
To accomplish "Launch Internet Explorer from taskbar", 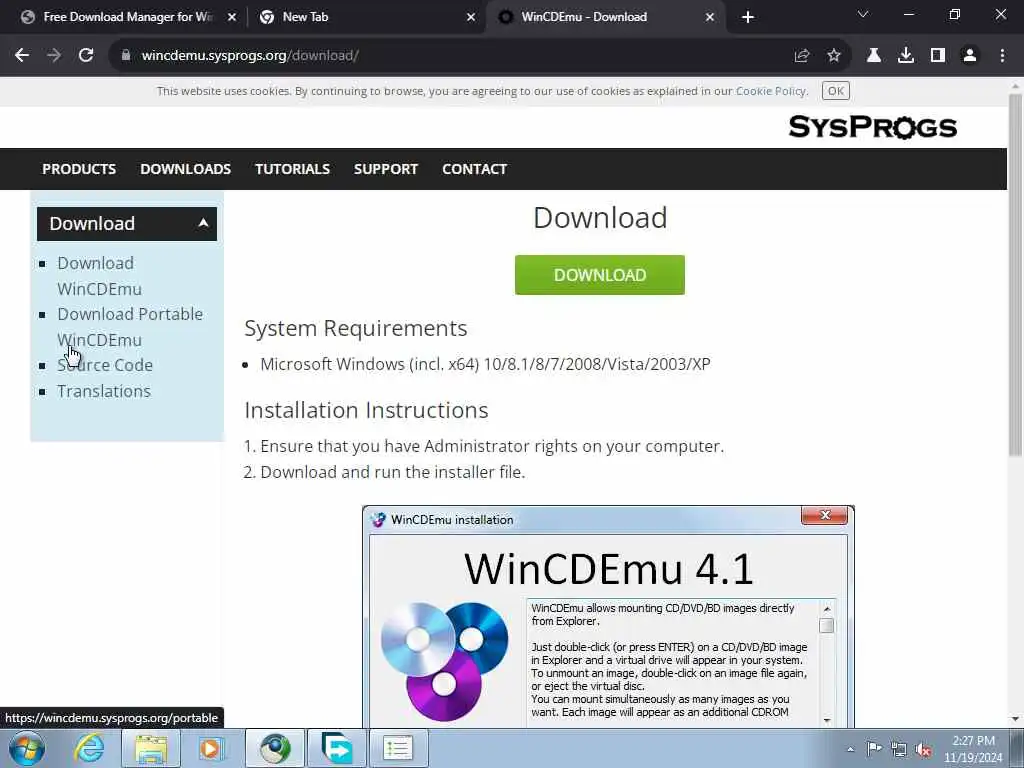I will pos(89,748).
